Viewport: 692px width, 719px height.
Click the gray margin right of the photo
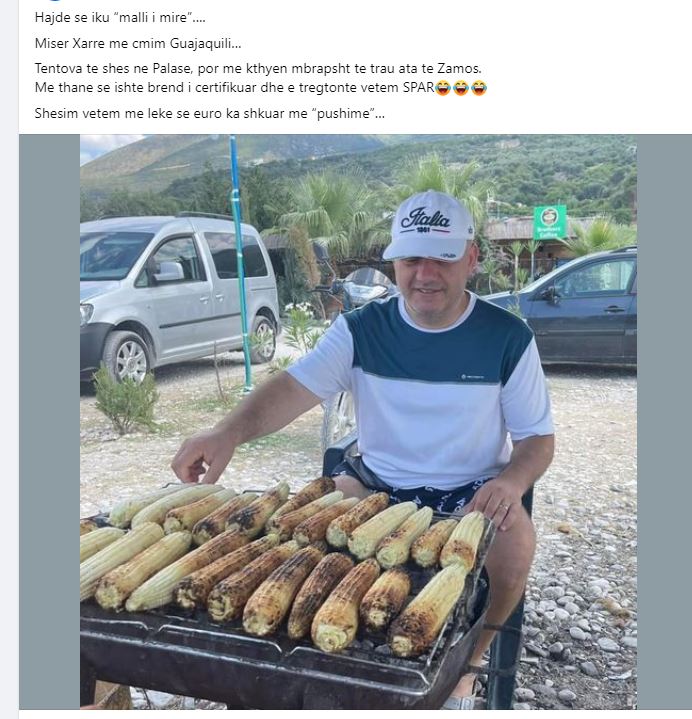663,420
